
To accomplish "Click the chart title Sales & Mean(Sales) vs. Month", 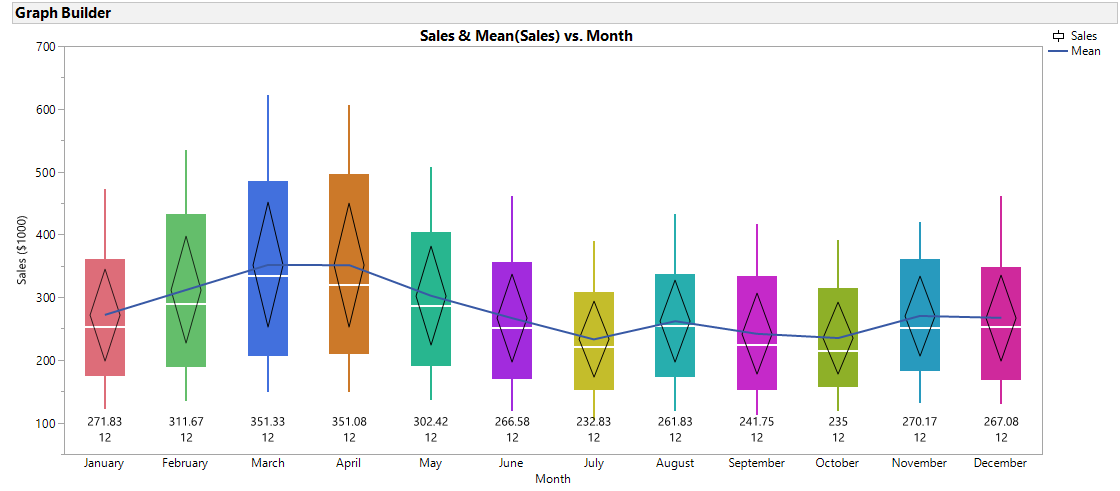I will [526, 36].
